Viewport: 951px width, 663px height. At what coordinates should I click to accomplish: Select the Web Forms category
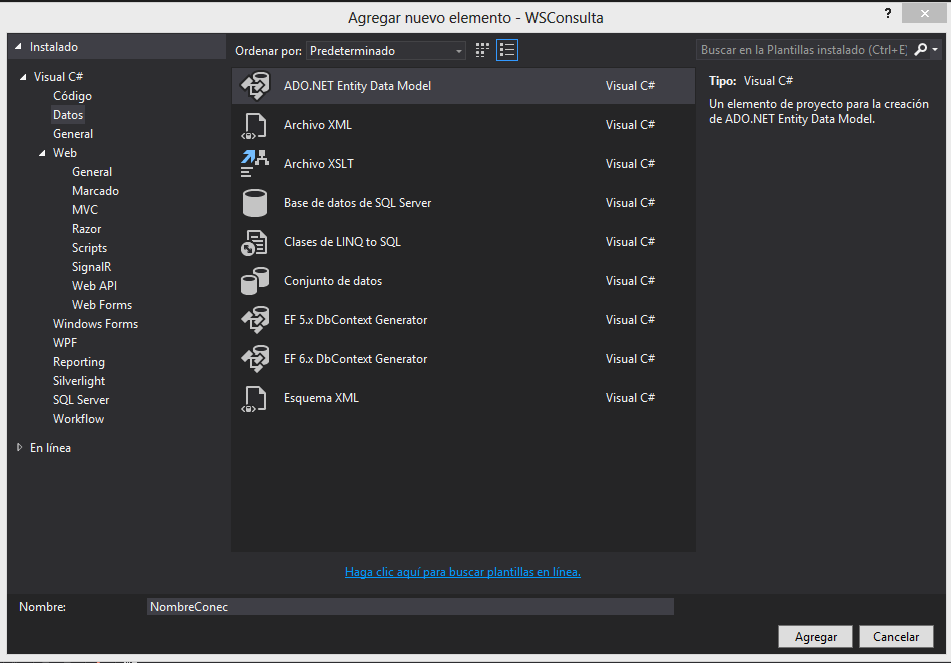pos(101,305)
